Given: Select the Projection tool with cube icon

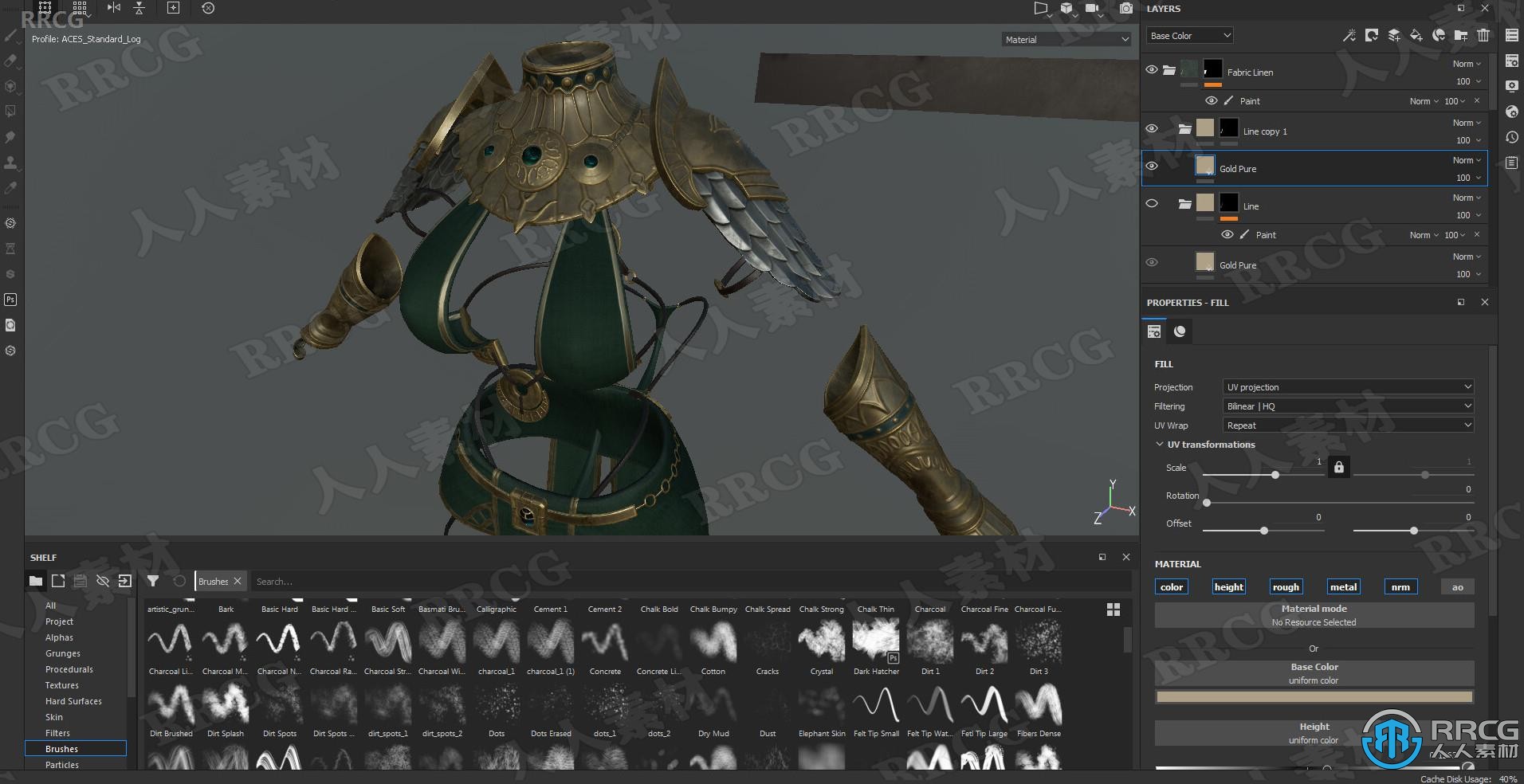Looking at the screenshot, I should [x=10, y=86].
